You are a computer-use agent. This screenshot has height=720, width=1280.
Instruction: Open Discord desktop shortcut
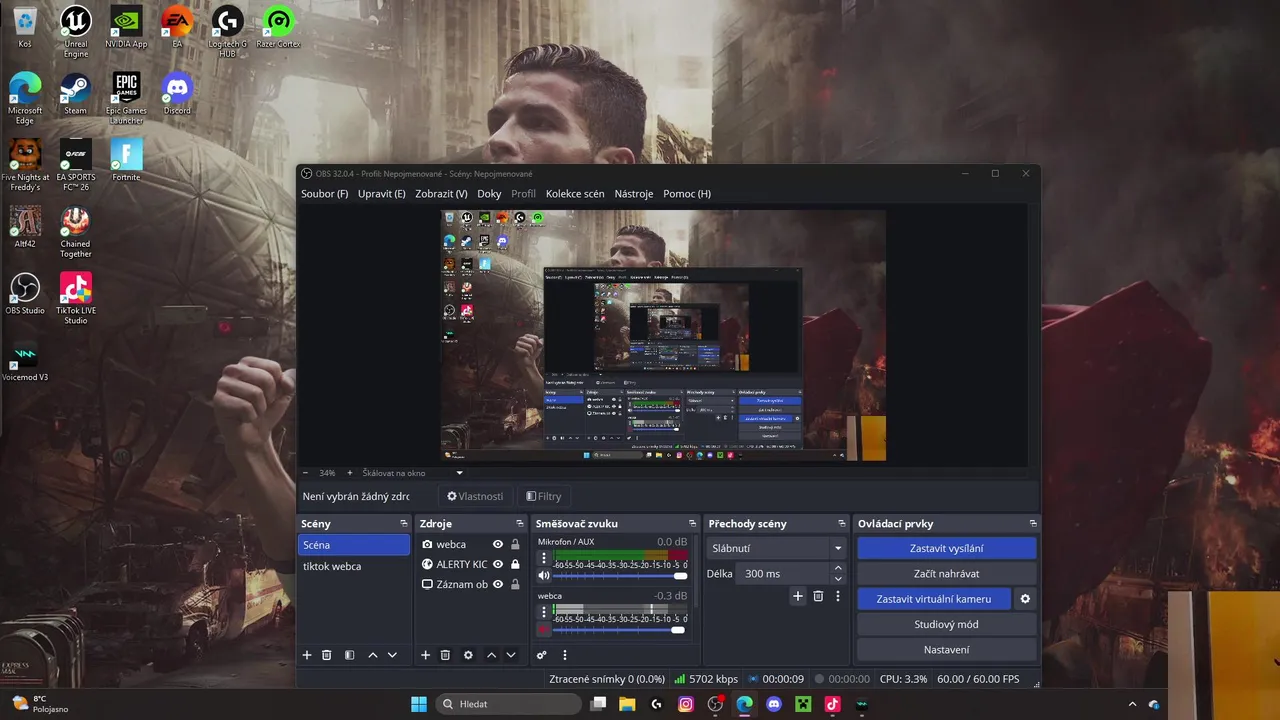(x=177, y=94)
